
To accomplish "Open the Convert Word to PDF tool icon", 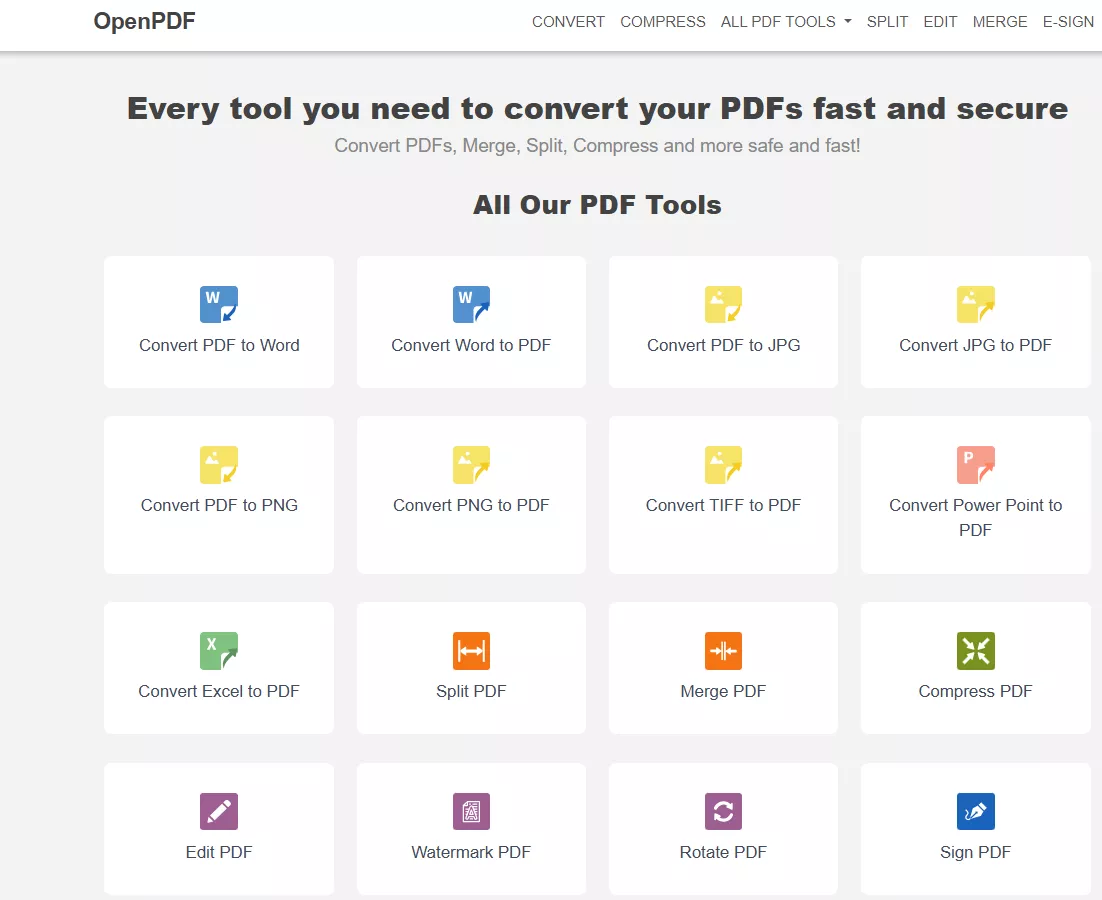I will [470, 304].
